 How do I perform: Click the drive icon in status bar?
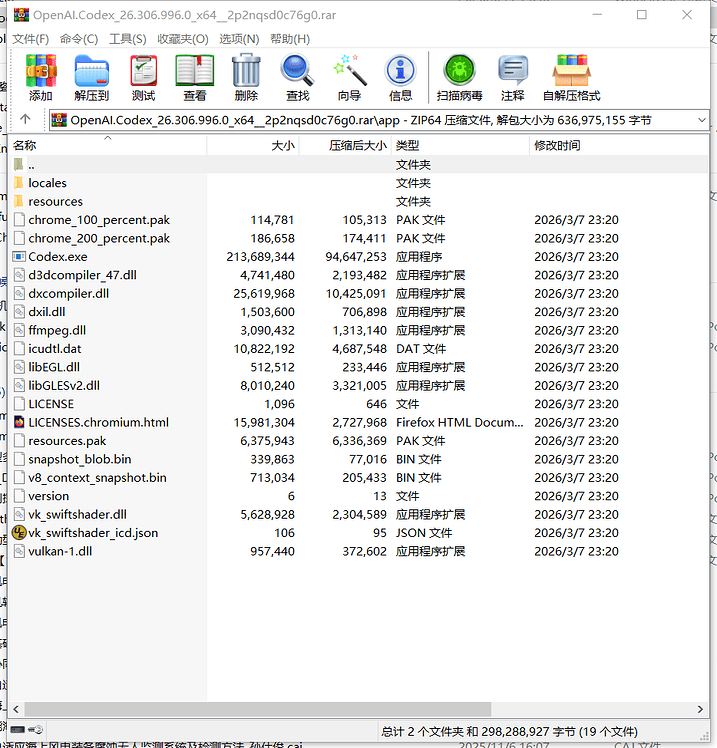click(18, 729)
